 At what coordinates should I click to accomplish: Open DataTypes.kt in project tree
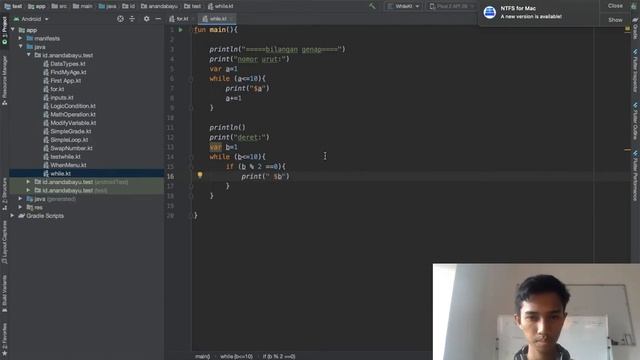click(68, 64)
